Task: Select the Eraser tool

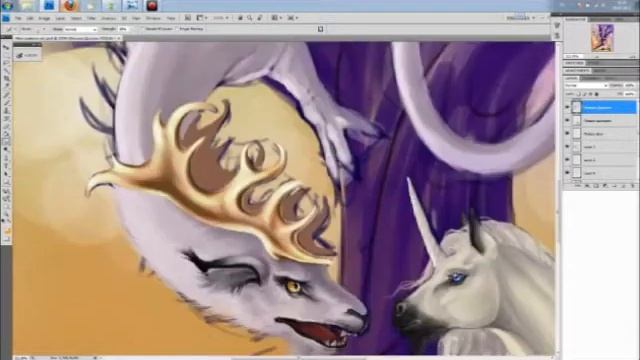Action: pos(7,127)
